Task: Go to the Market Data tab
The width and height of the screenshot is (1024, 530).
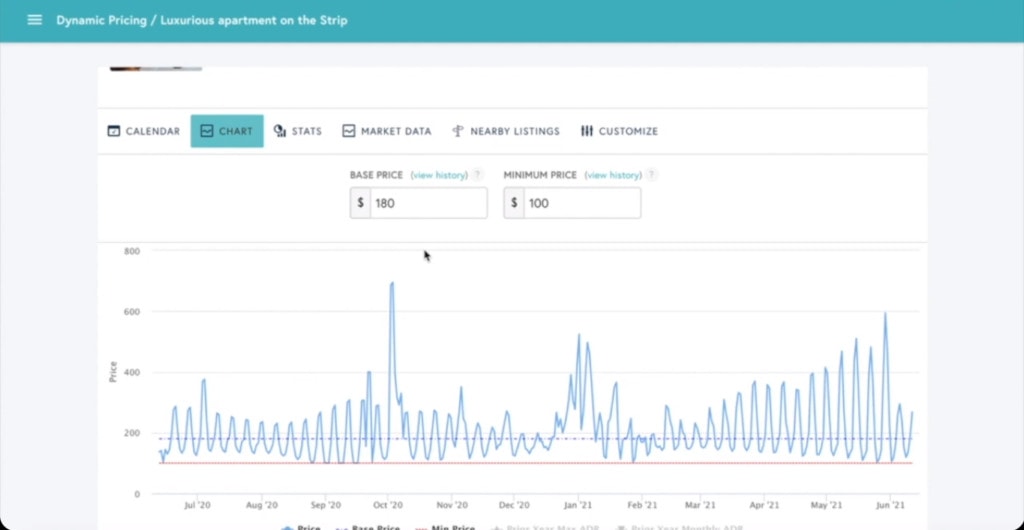Action: (x=387, y=131)
